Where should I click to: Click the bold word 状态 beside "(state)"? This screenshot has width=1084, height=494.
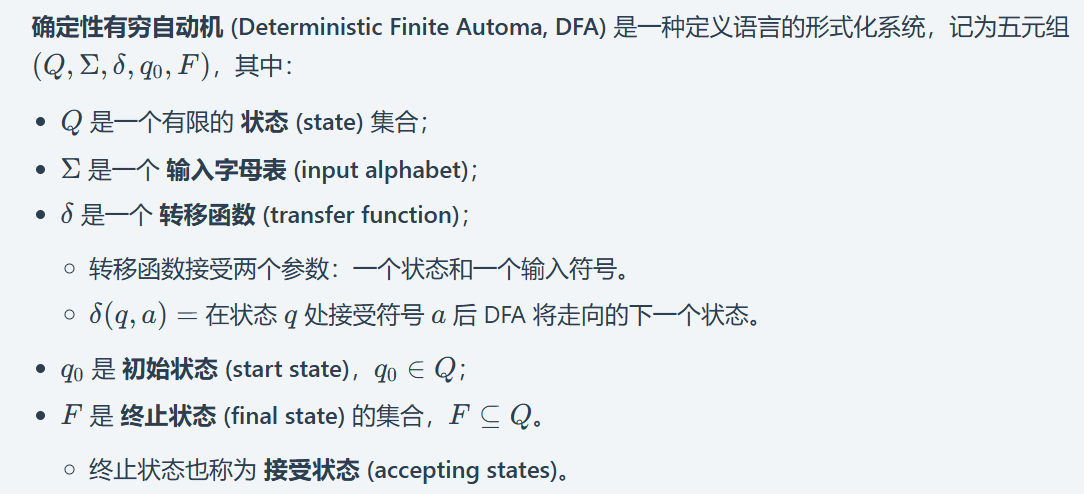(x=264, y=122)
